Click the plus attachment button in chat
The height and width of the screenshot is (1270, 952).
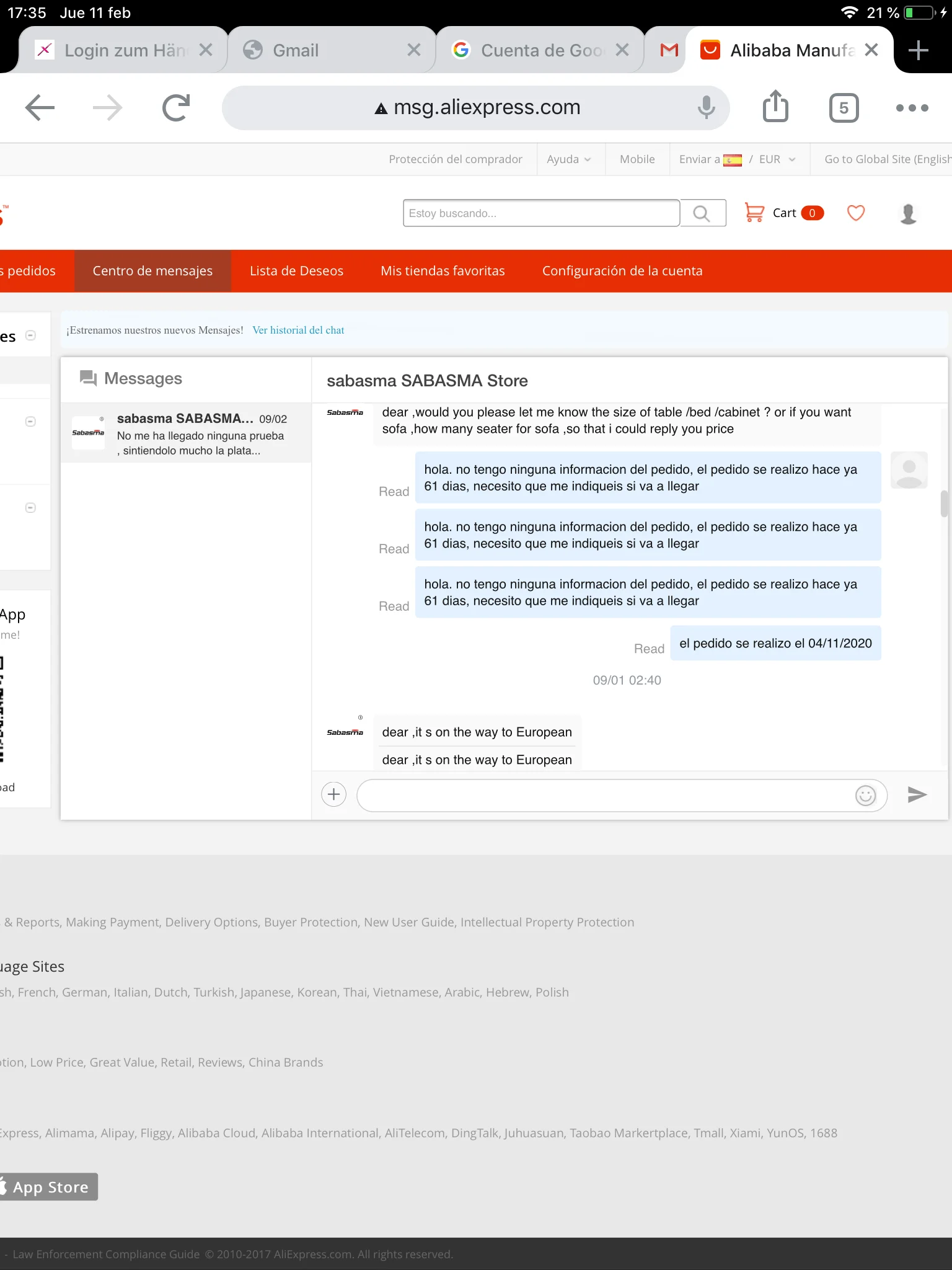(333, 794)
